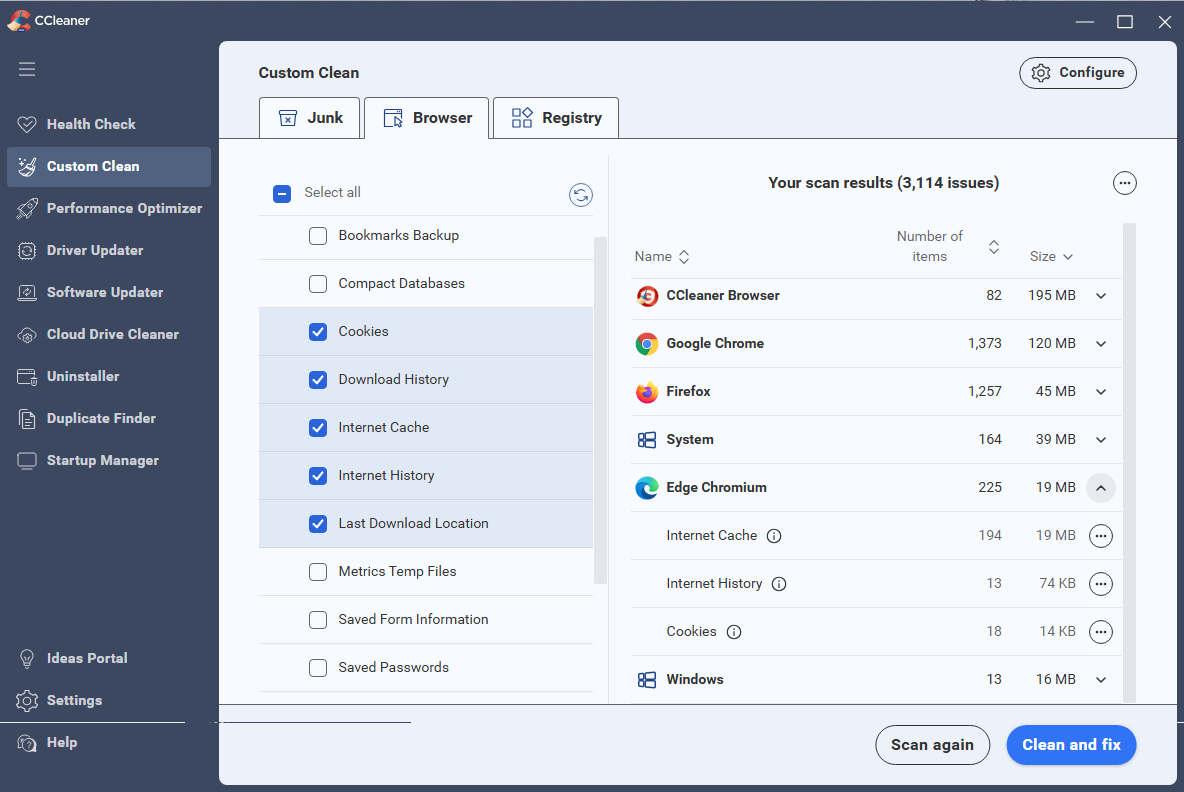
Task: Expand Firefox scan results
Action: click(x=1100, y=392)
